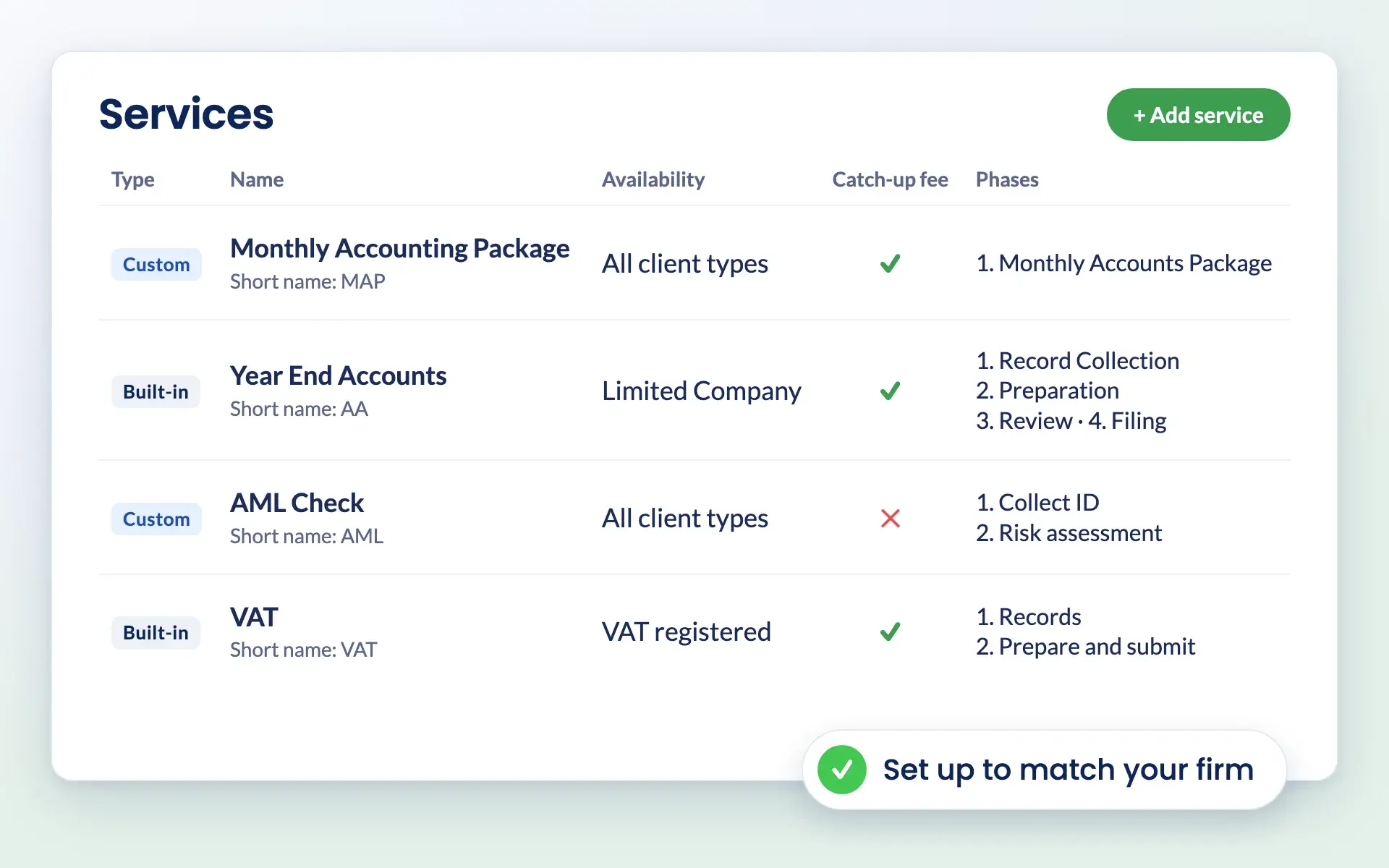Click the Type column header
This screenshot has height=868, width=1389.
132,179
